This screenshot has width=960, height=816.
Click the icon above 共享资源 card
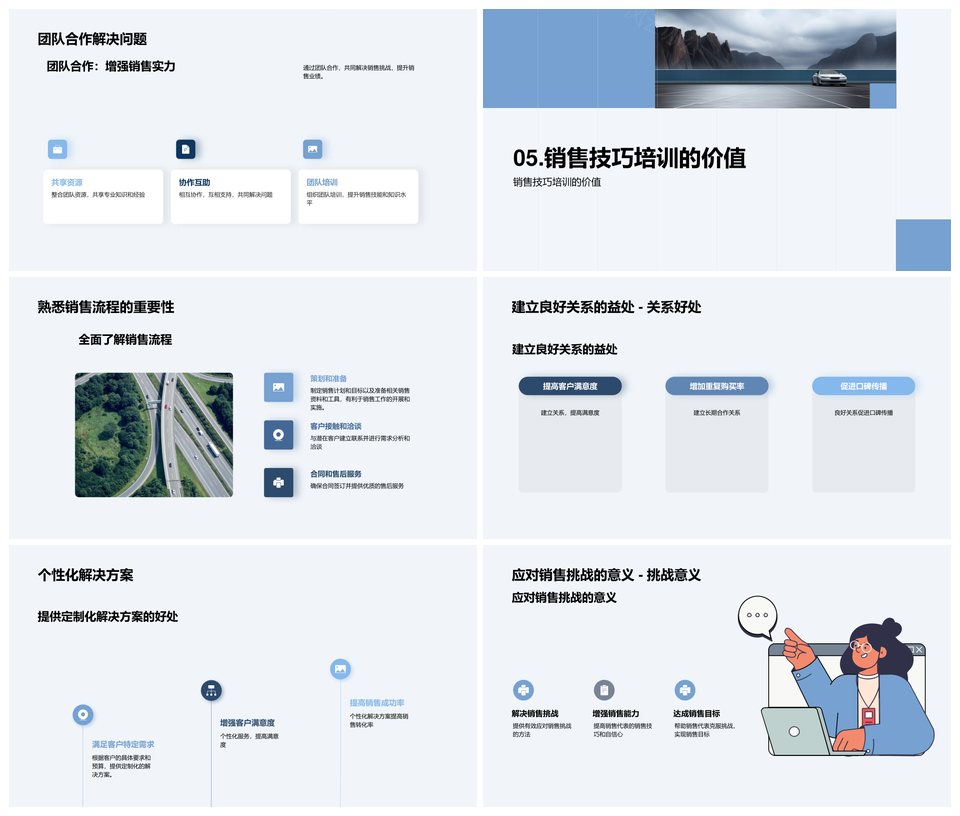[58, 149]
